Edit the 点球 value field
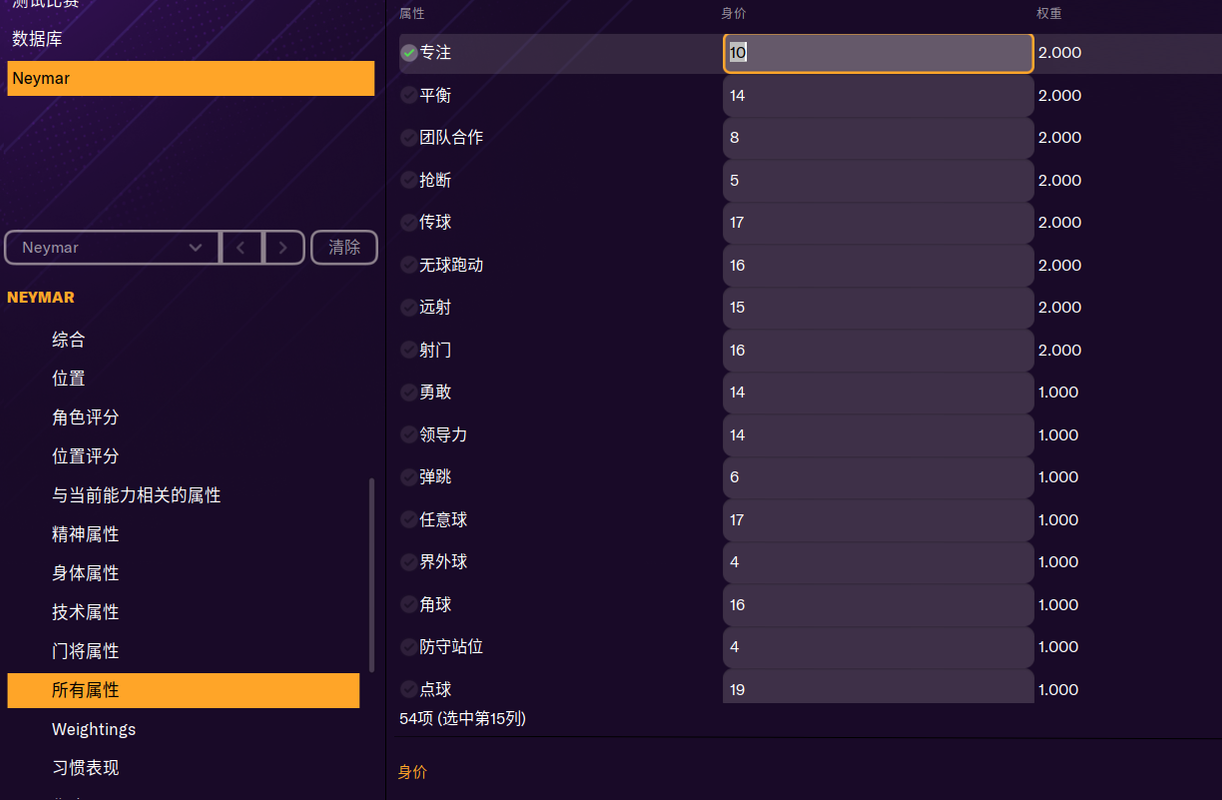Screen dimensions: 1222x800 [x=878, y=687]
